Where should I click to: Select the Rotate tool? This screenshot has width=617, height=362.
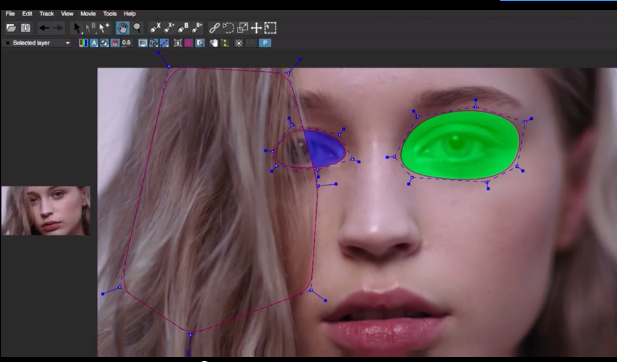click(x=228, y=28)
